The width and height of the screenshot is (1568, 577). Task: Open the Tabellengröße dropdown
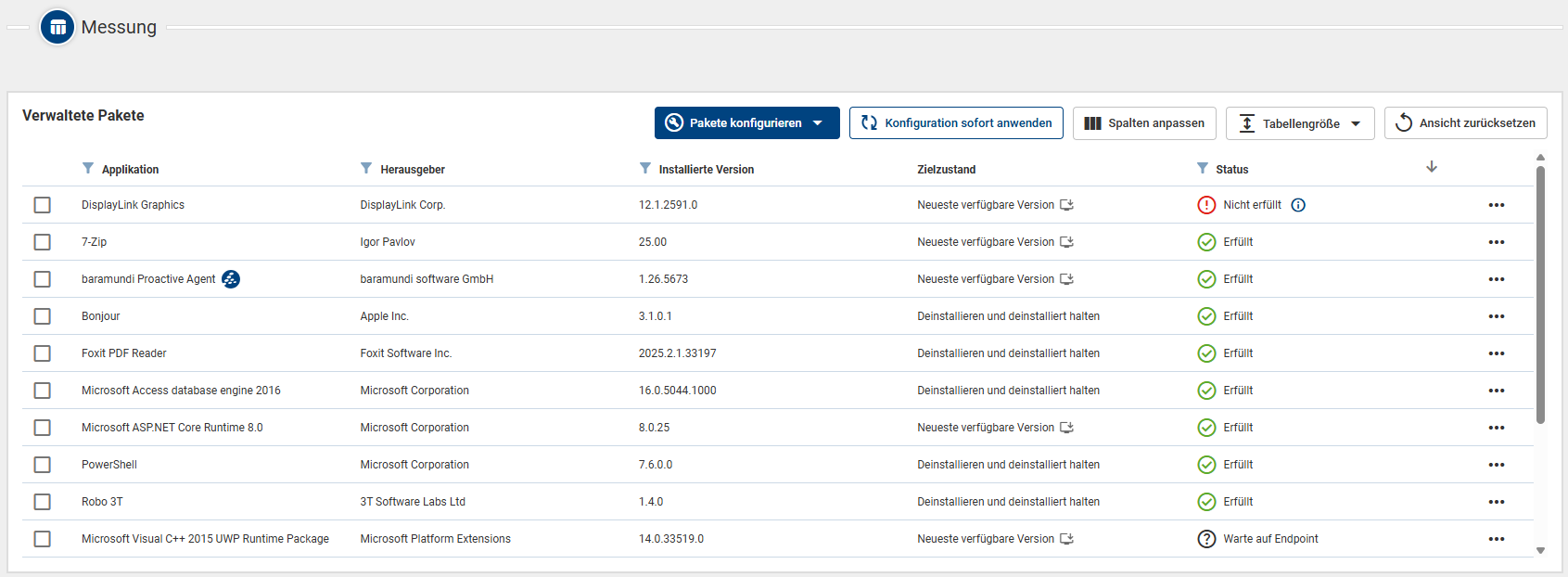[x=1300, y=123]
